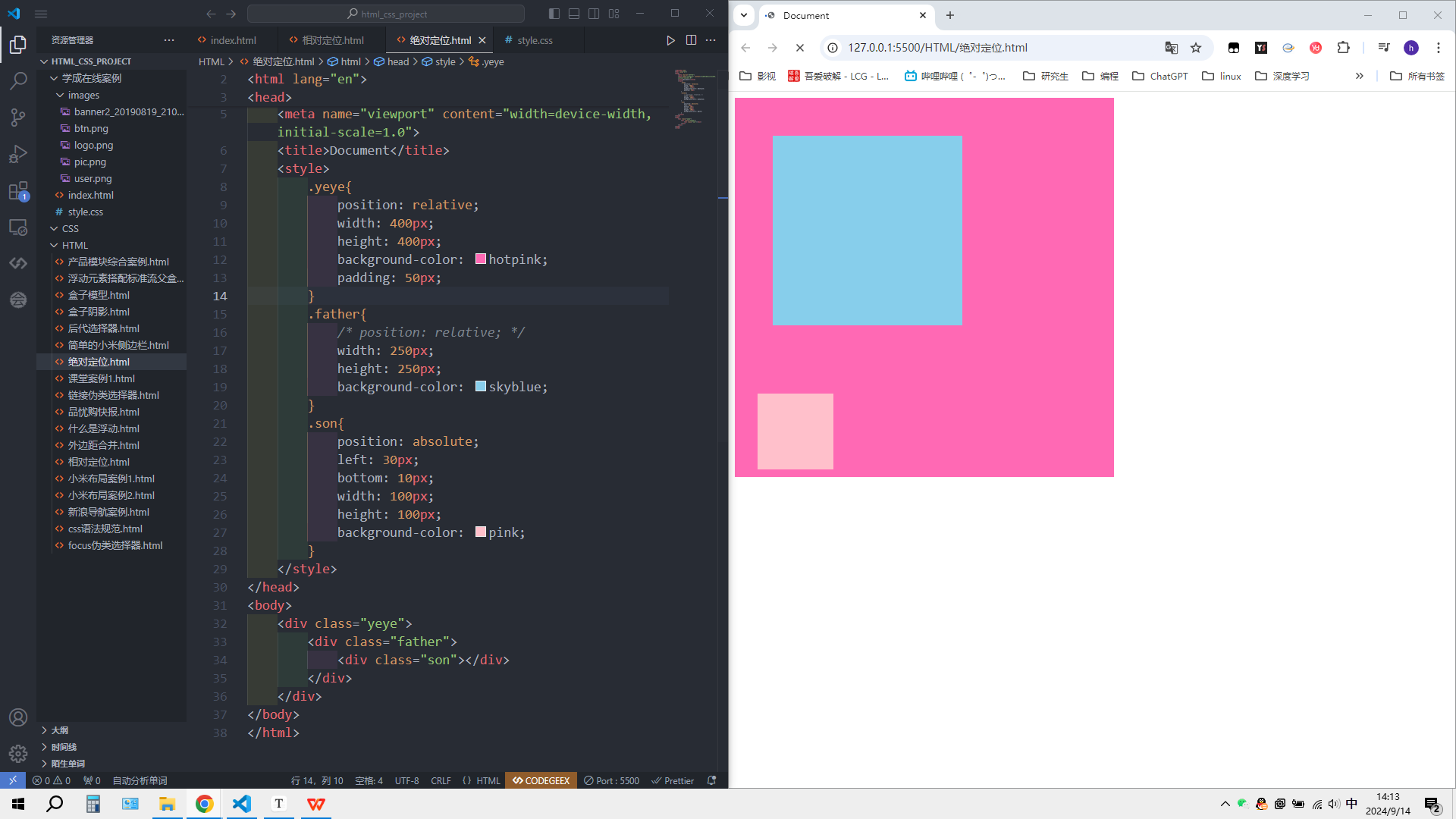Click the Run code play button
The width and height of the screenshot is (1456, 819).
pyautogui.click(x=670, y=40)
